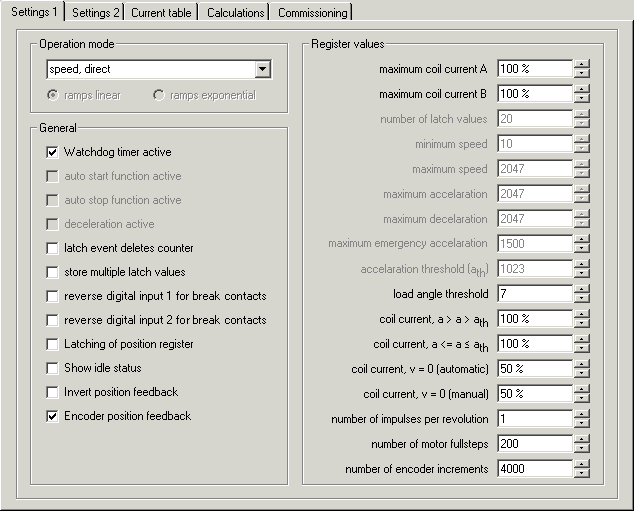The height and width of the screenshot is (511, 634).
Task: Open the Operation mode dropdown arrow
Action: 262,69
